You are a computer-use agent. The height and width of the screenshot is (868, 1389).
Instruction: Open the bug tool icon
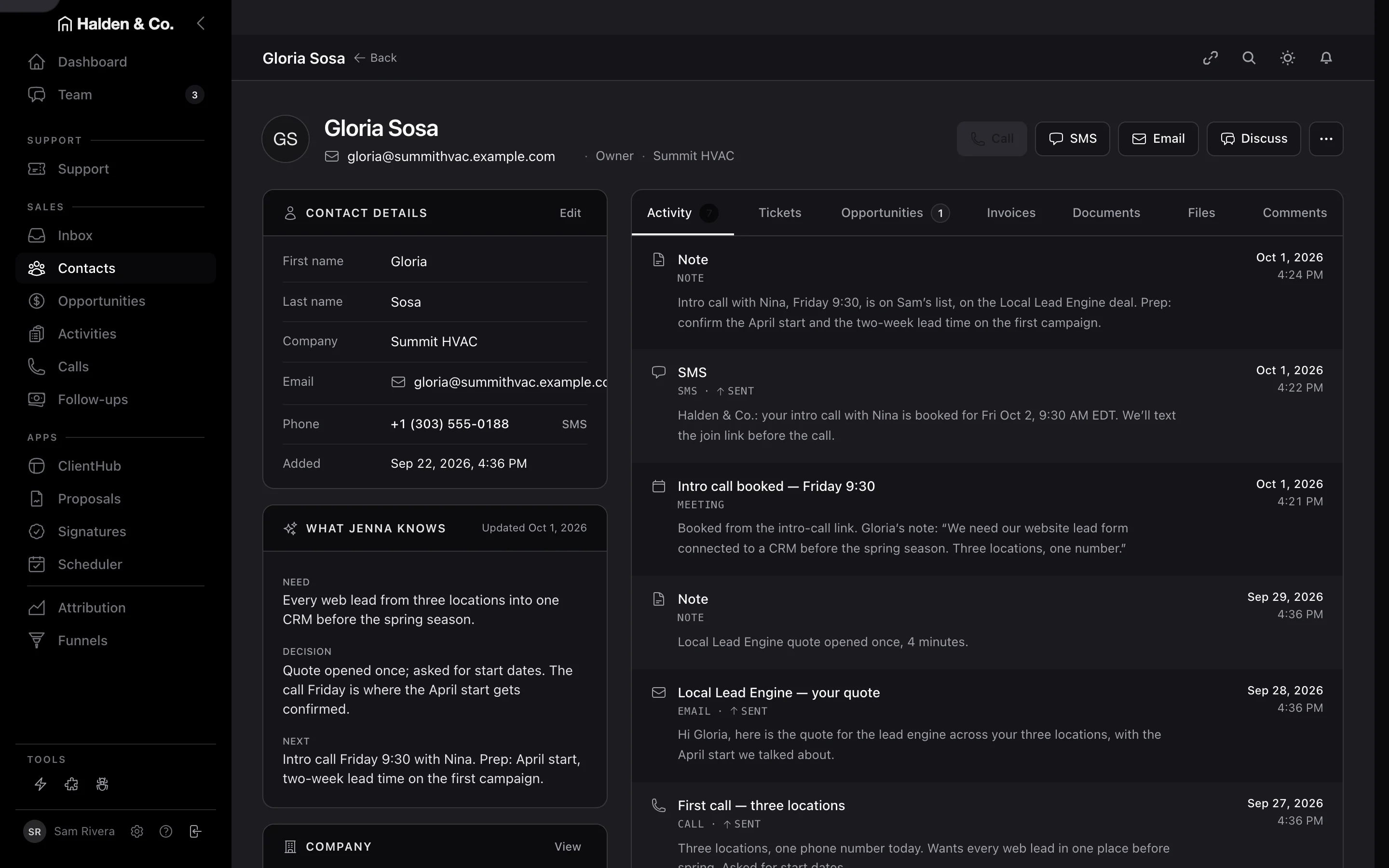pos(102,784)
